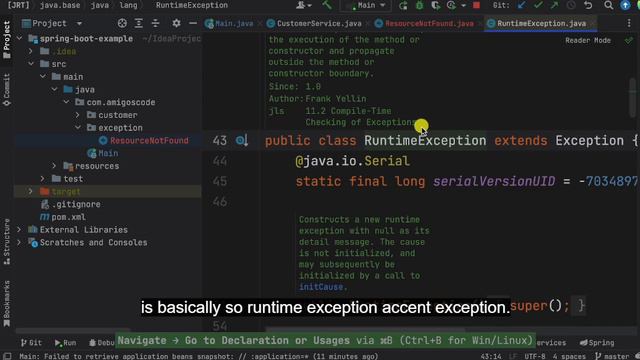Click the Git push arrow

tap(554, 5)
